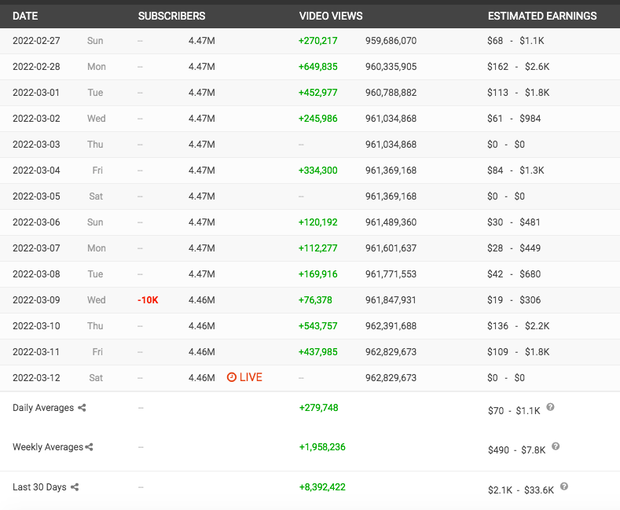620x510 pixels.
Task: Click the +120,192 views gain
Action: pos(318,222)
